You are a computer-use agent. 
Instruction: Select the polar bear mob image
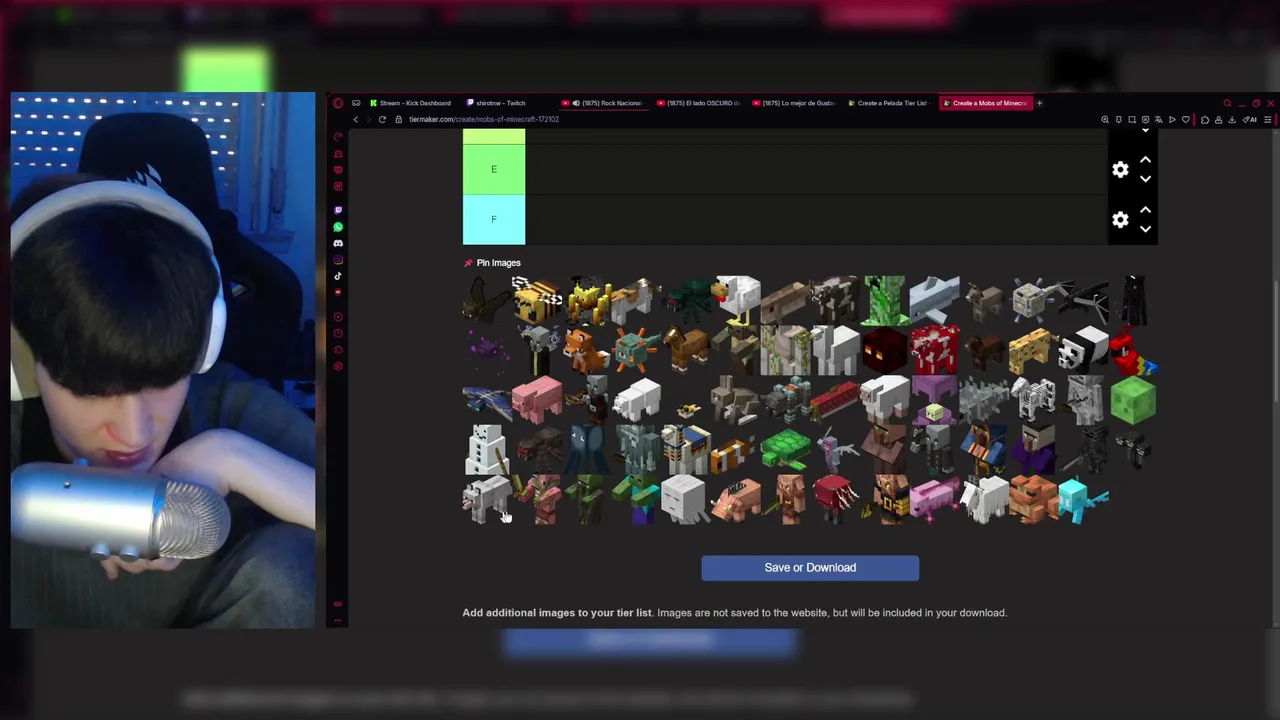click(x=637, y=401)
